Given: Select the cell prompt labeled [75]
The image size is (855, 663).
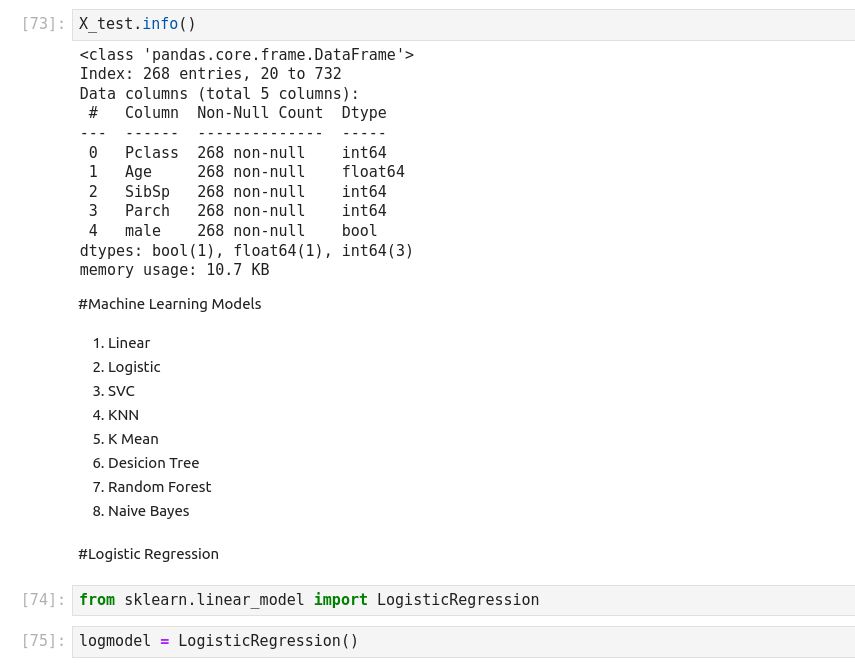Looking at the screenshot, I should [x=43, y=641].
